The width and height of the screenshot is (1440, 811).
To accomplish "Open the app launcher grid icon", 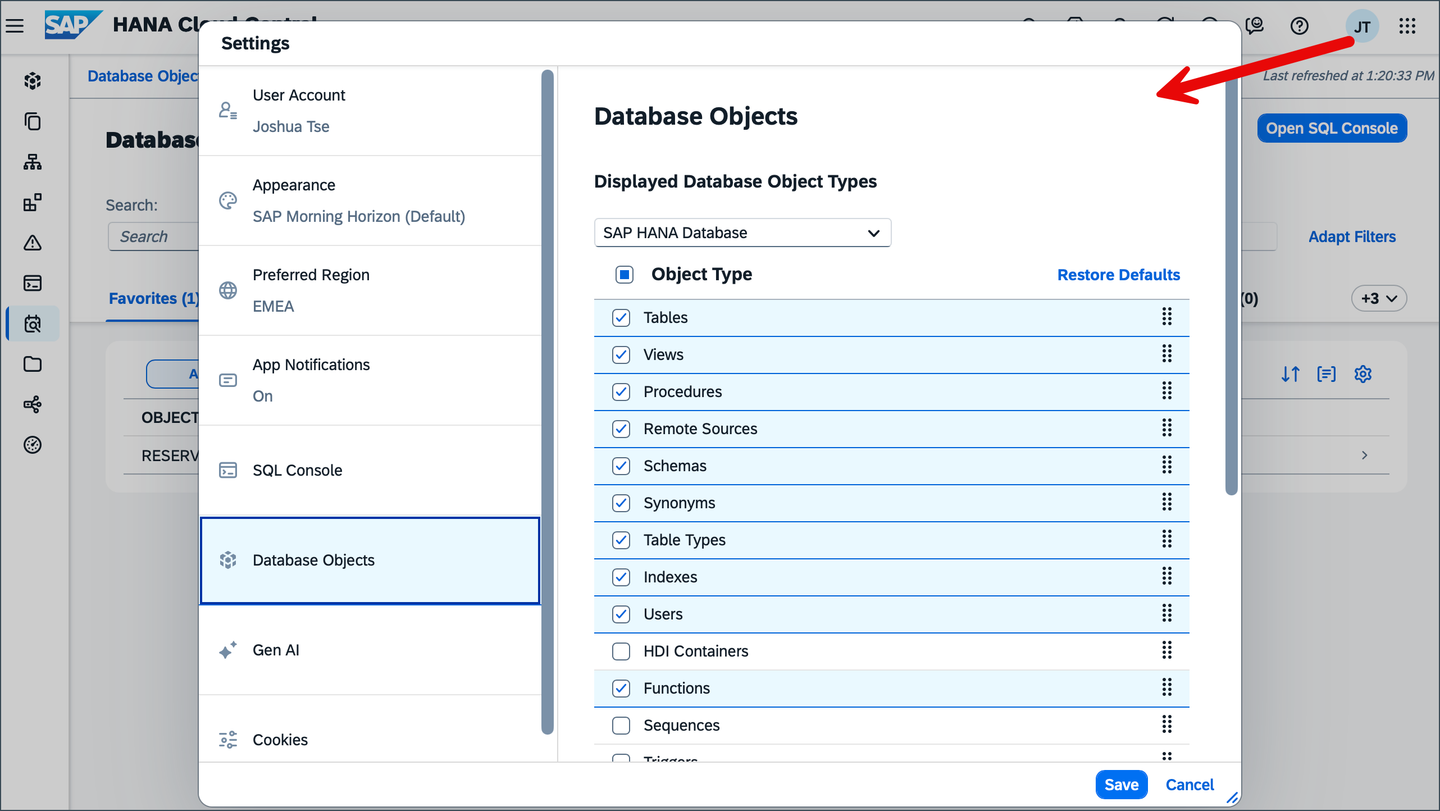I will coord(1407,26).
